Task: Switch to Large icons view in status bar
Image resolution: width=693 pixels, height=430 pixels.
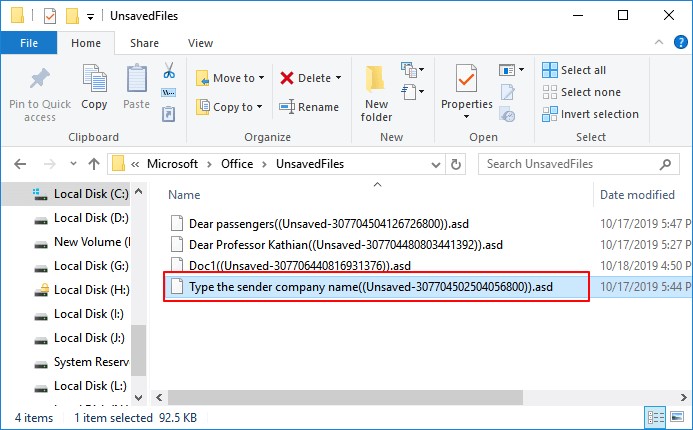Action: tap(677, 417)
